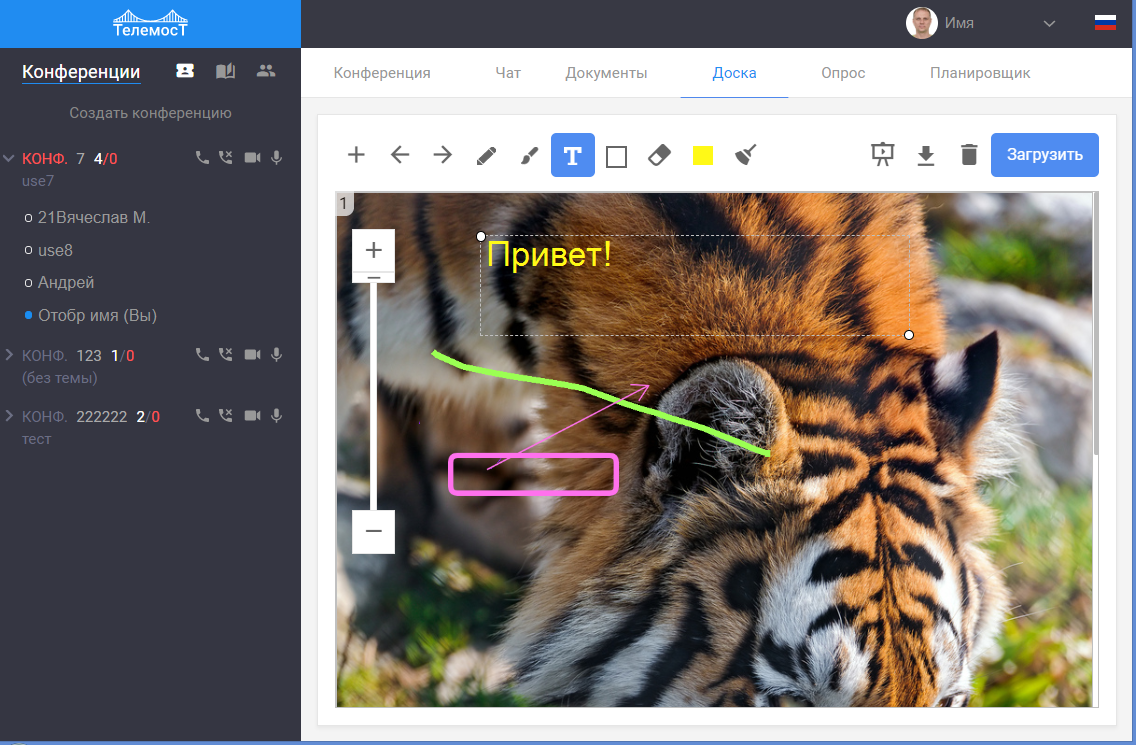Clear board with the broom icon
The width and height of the screenshot is (1136, 745).
746,155
